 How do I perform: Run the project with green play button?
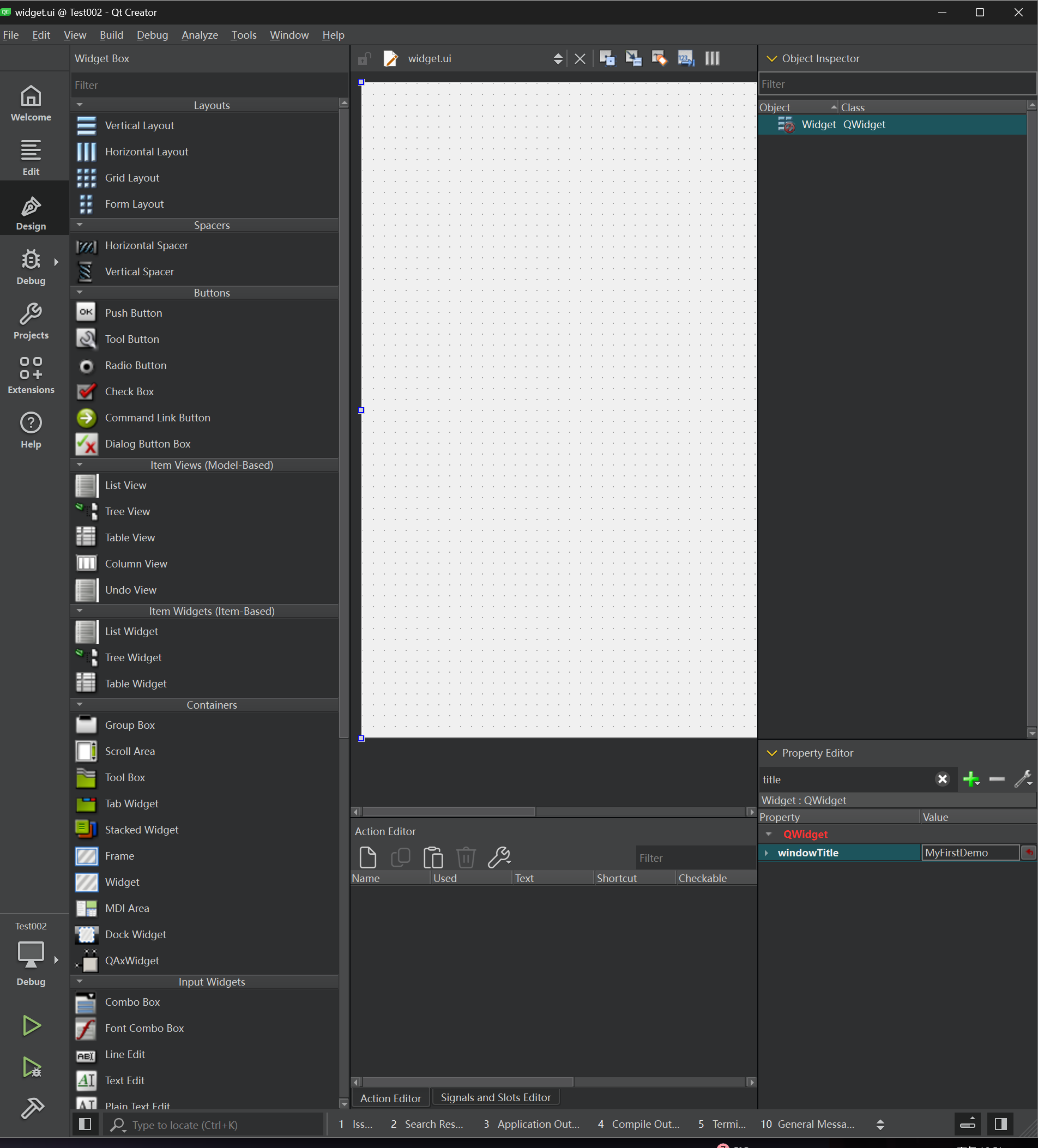[x=31, y=1025]
